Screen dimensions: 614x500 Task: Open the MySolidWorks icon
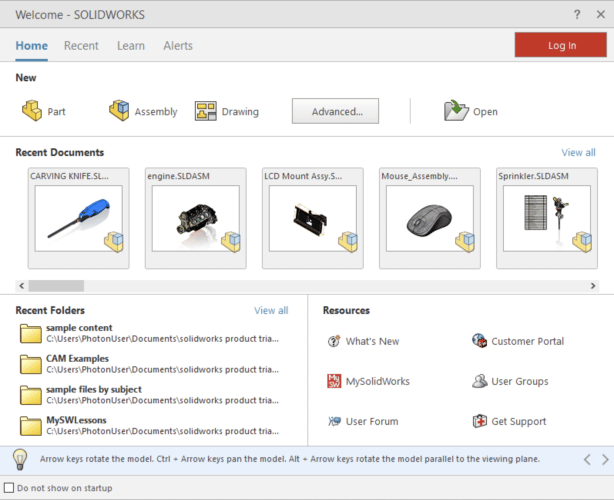point(334,381)
